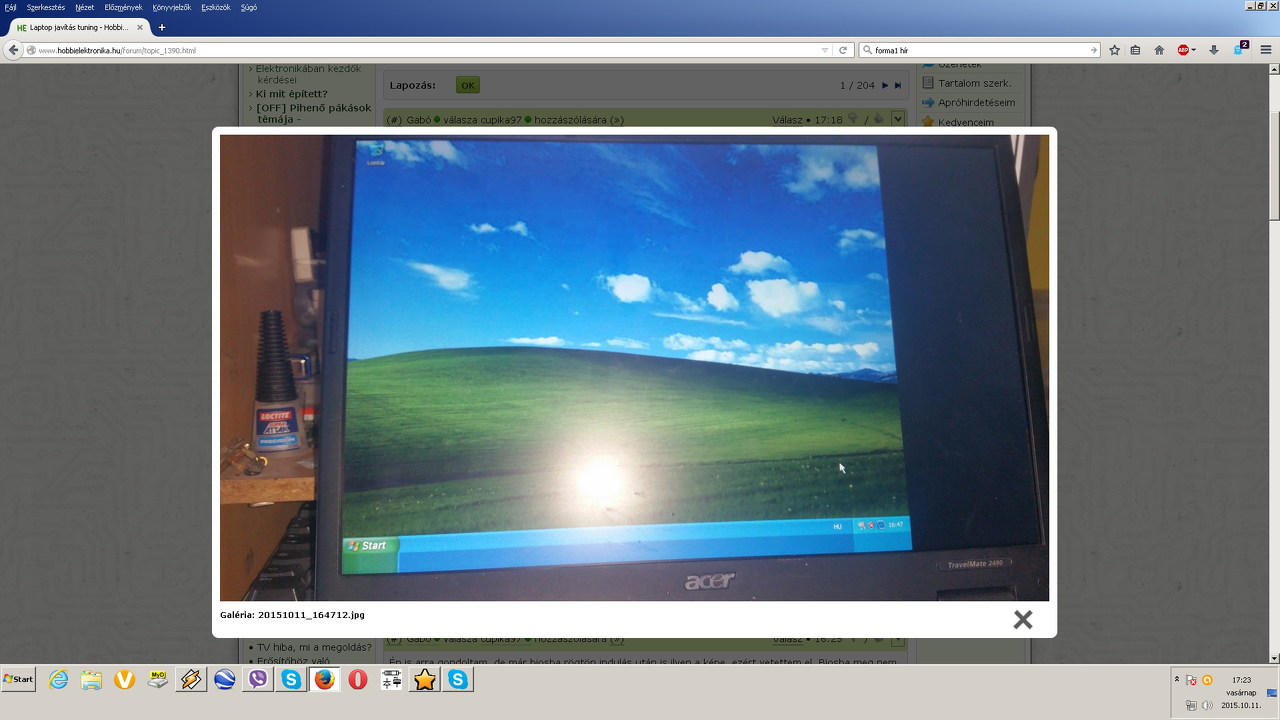Open the first Skype taskbar icon

(x=291, y=680)
